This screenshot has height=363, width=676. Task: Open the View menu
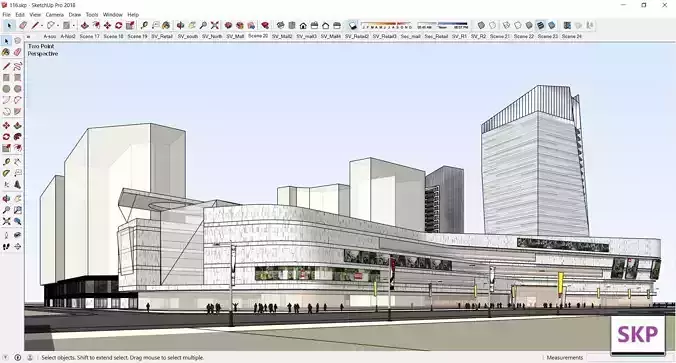pos(35,14)
